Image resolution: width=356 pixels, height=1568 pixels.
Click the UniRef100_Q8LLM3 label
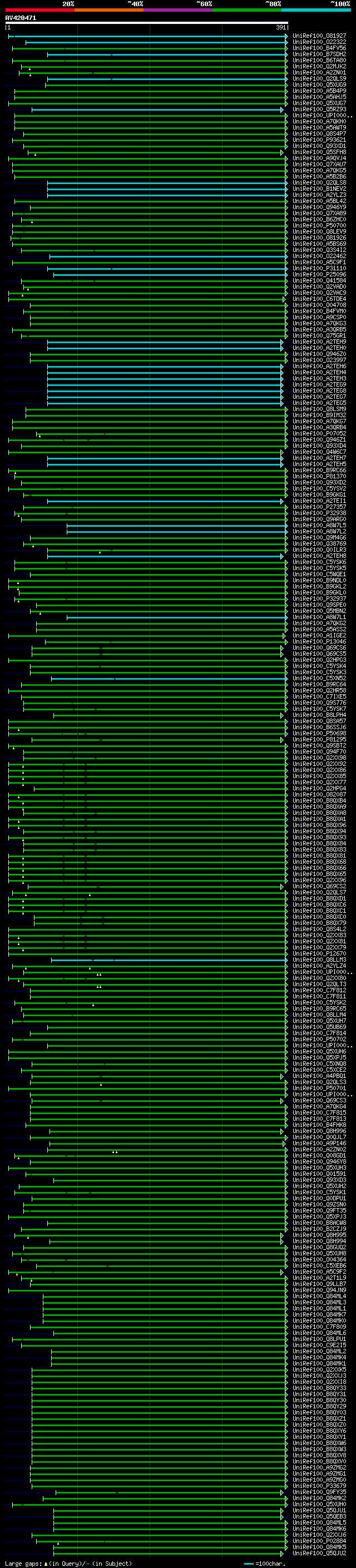click(x=319, y=959)
